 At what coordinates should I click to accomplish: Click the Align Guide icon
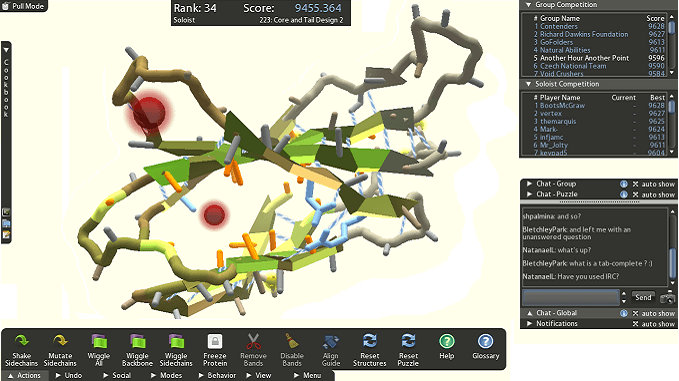(331, 342)
